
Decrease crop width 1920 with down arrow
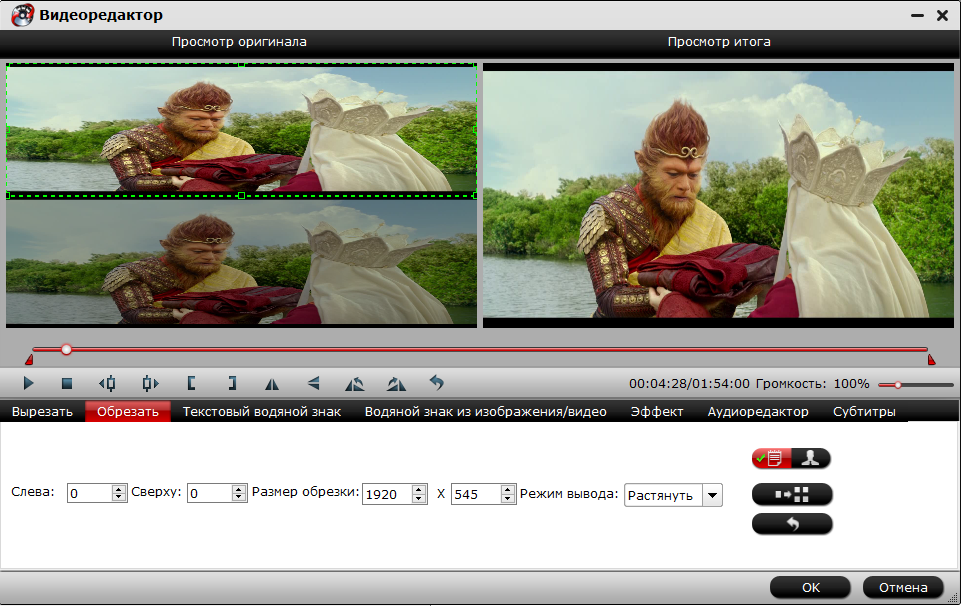pyautogui.click(x=419, y=498)
